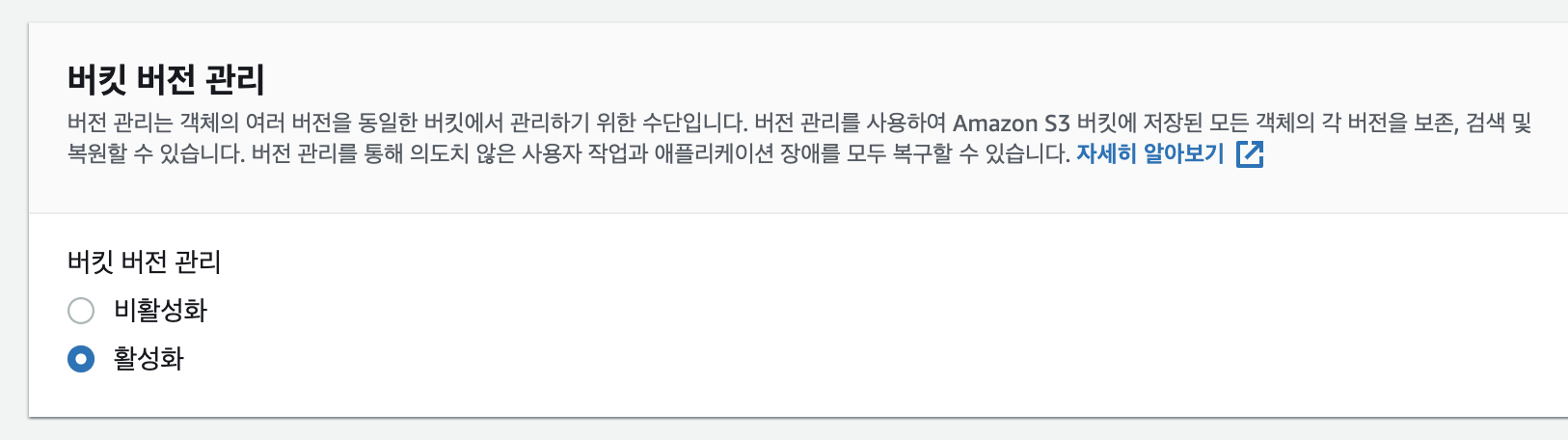Click the 버킷 버전 관리 label above radio options

[145, 262]
